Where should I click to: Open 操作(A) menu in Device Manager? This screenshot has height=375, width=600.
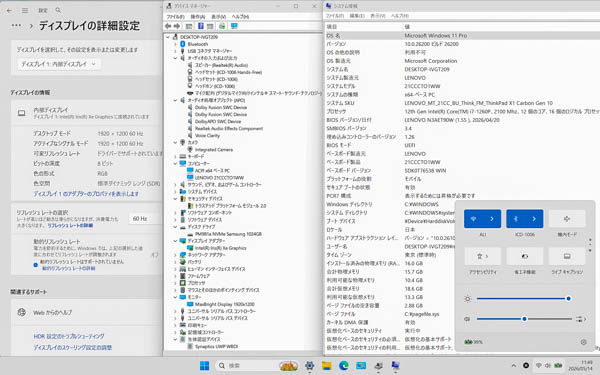[x=198, y=17]
